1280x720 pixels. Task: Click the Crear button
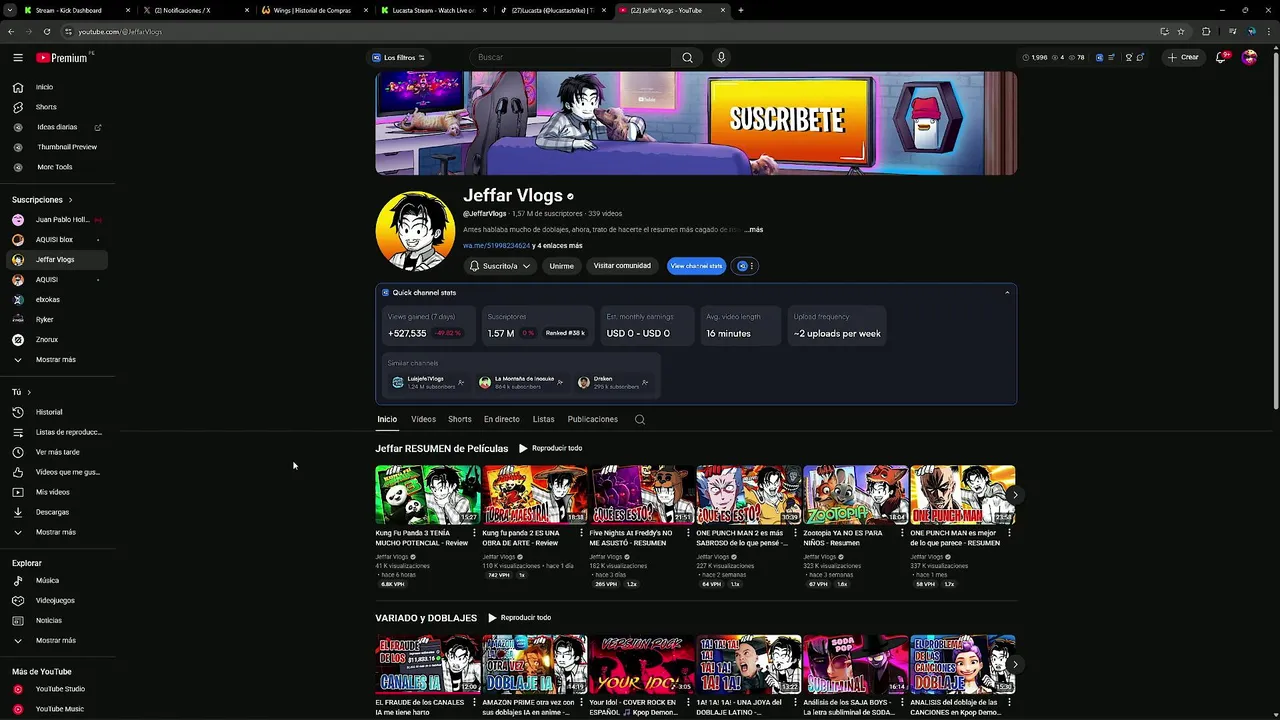click(1183, 57)
